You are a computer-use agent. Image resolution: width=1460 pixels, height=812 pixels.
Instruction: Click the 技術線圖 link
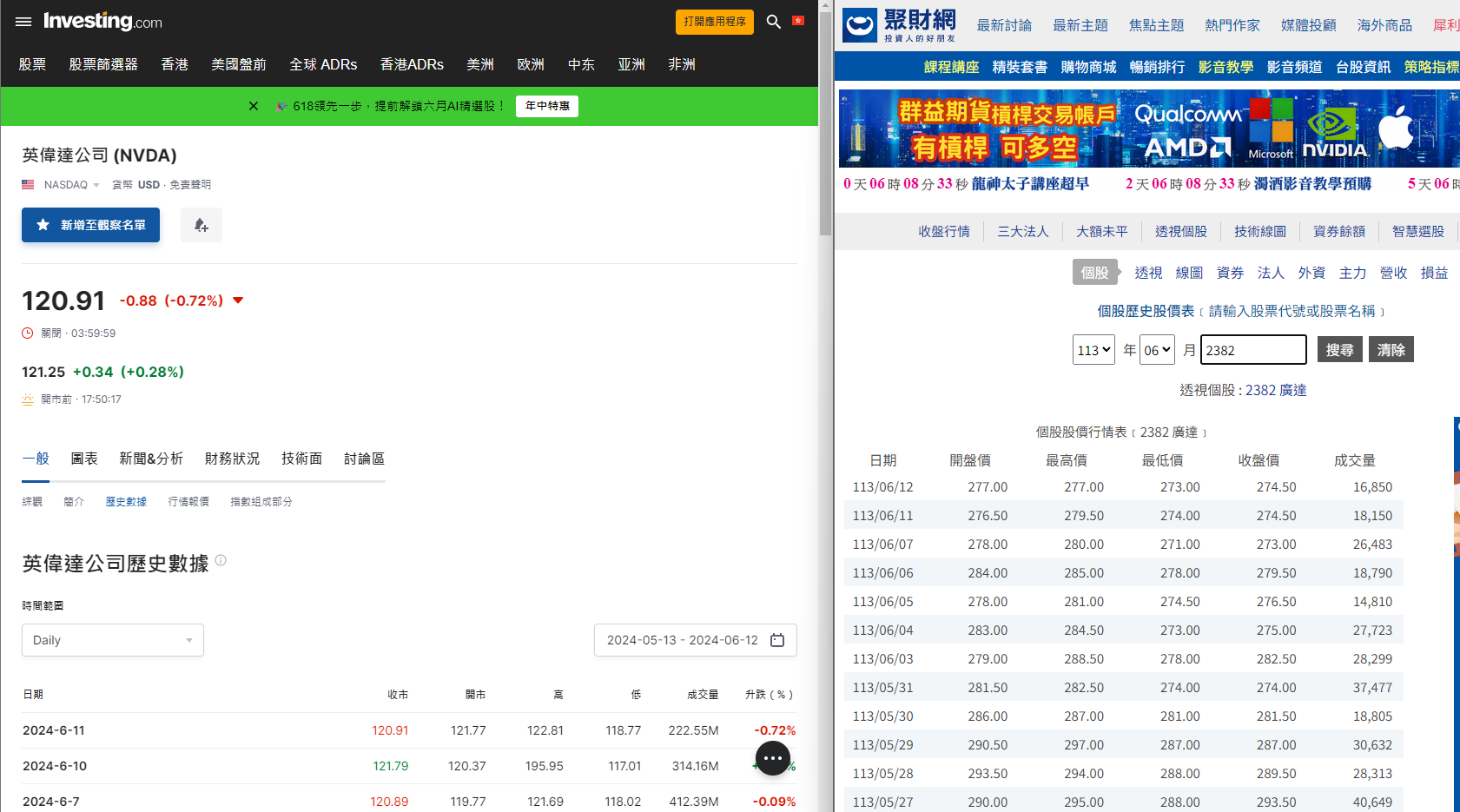(x=1260, y=231)
